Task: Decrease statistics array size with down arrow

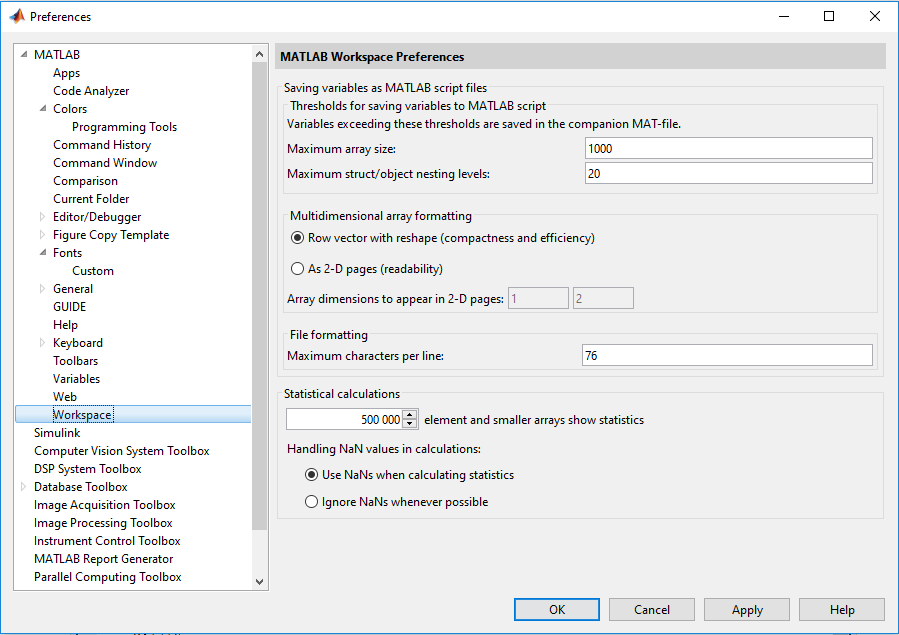Action: (410, 424)
